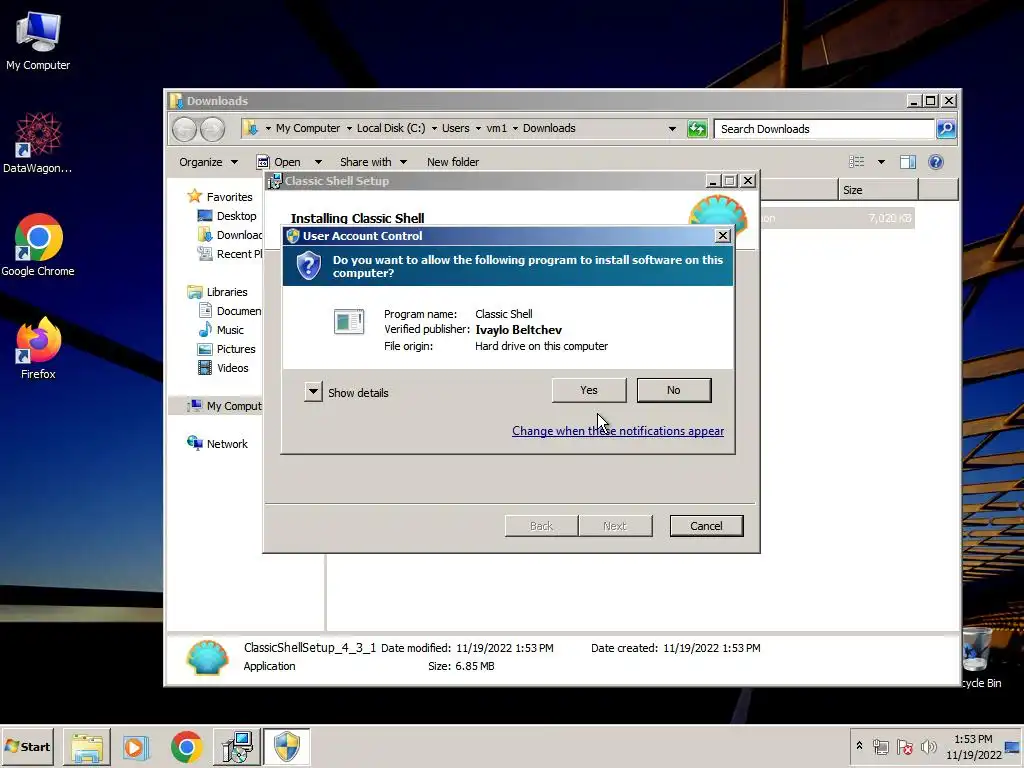Sort by the Size column header
The height and width of the screenshot is (768, 1024).
[878, 190]
